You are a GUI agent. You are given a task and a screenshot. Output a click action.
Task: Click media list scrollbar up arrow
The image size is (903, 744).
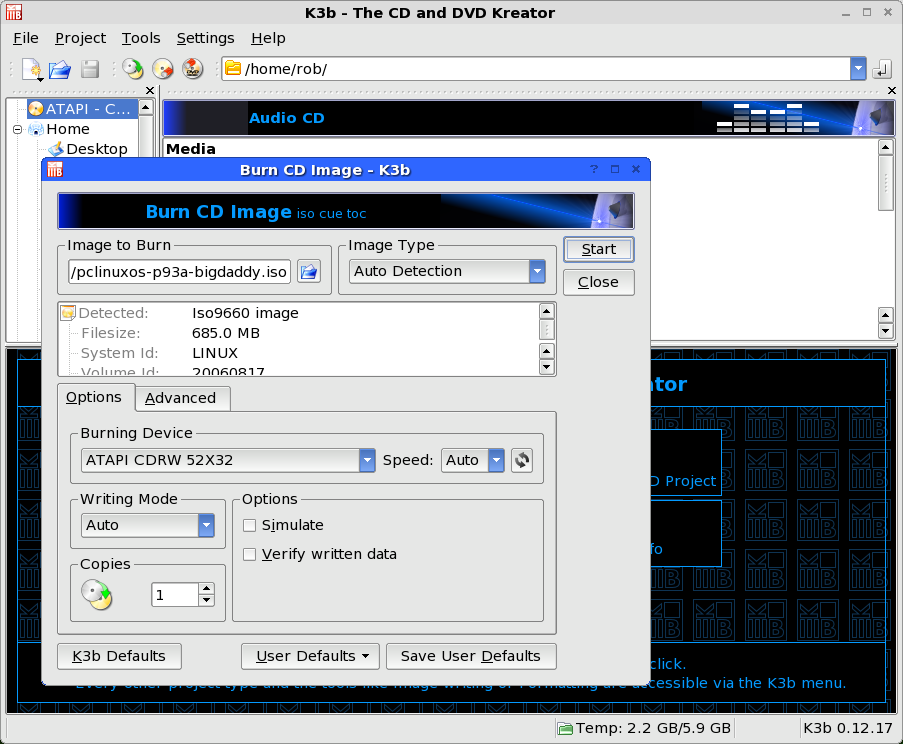click(x=886, y=147)
